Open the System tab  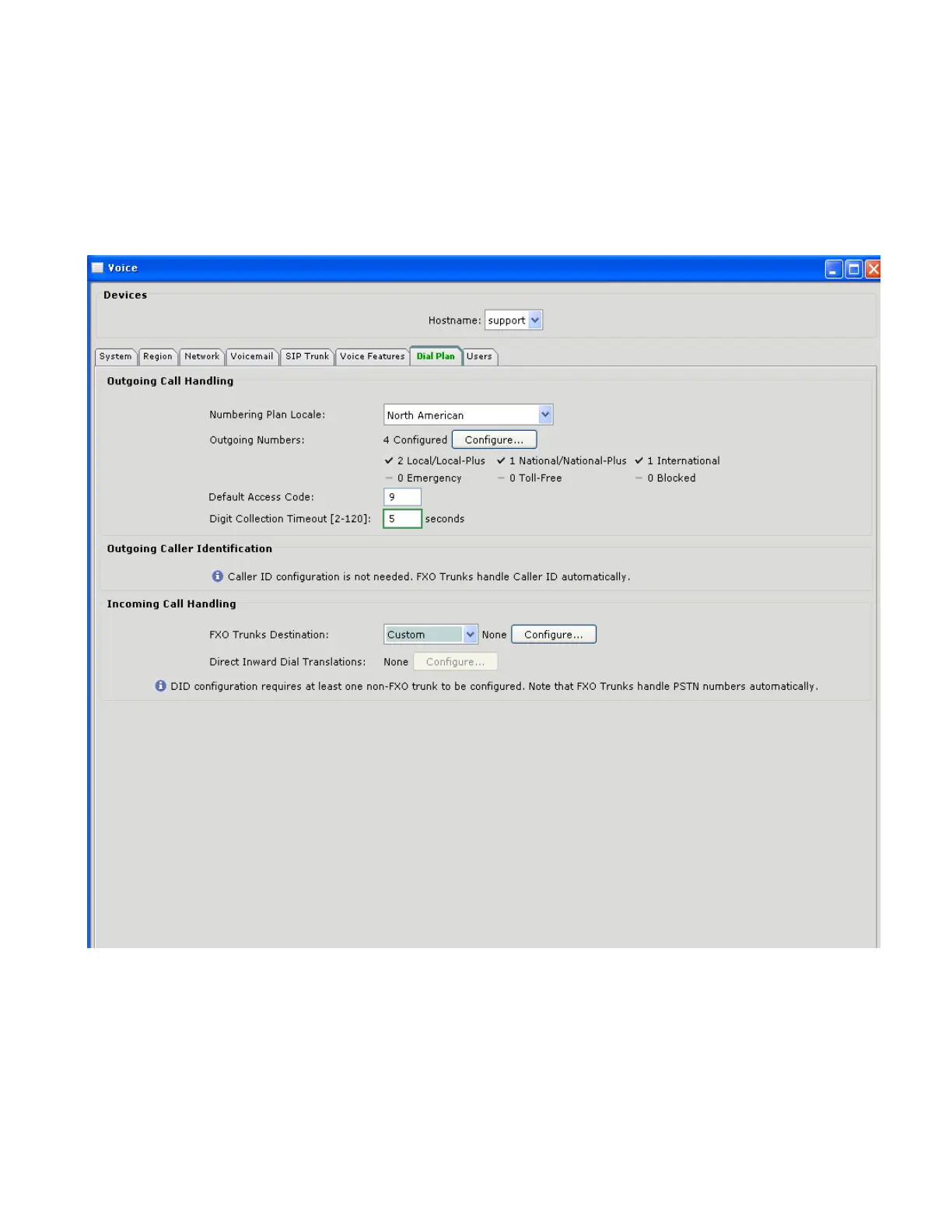pos(115,356)
